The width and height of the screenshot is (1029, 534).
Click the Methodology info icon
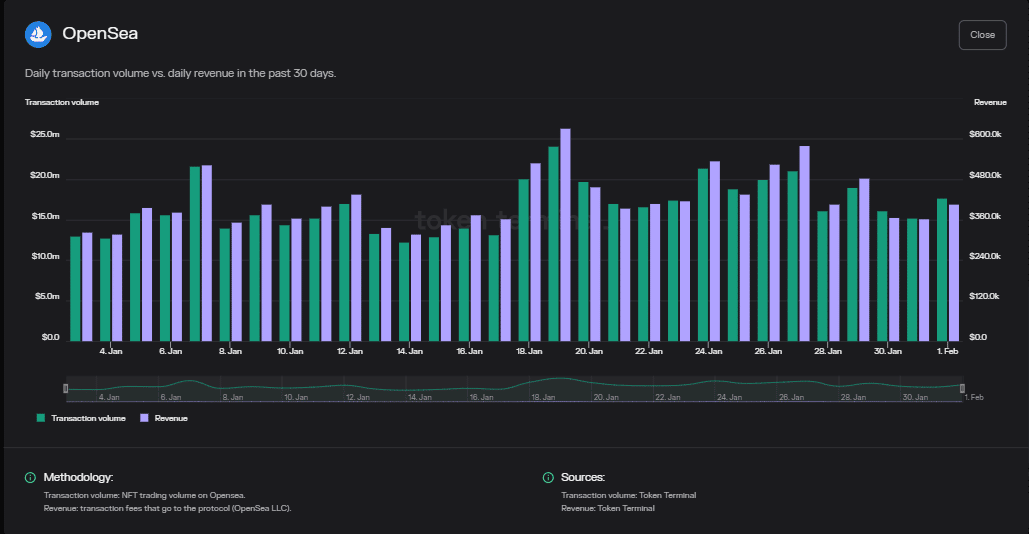[x=30, y=478]
